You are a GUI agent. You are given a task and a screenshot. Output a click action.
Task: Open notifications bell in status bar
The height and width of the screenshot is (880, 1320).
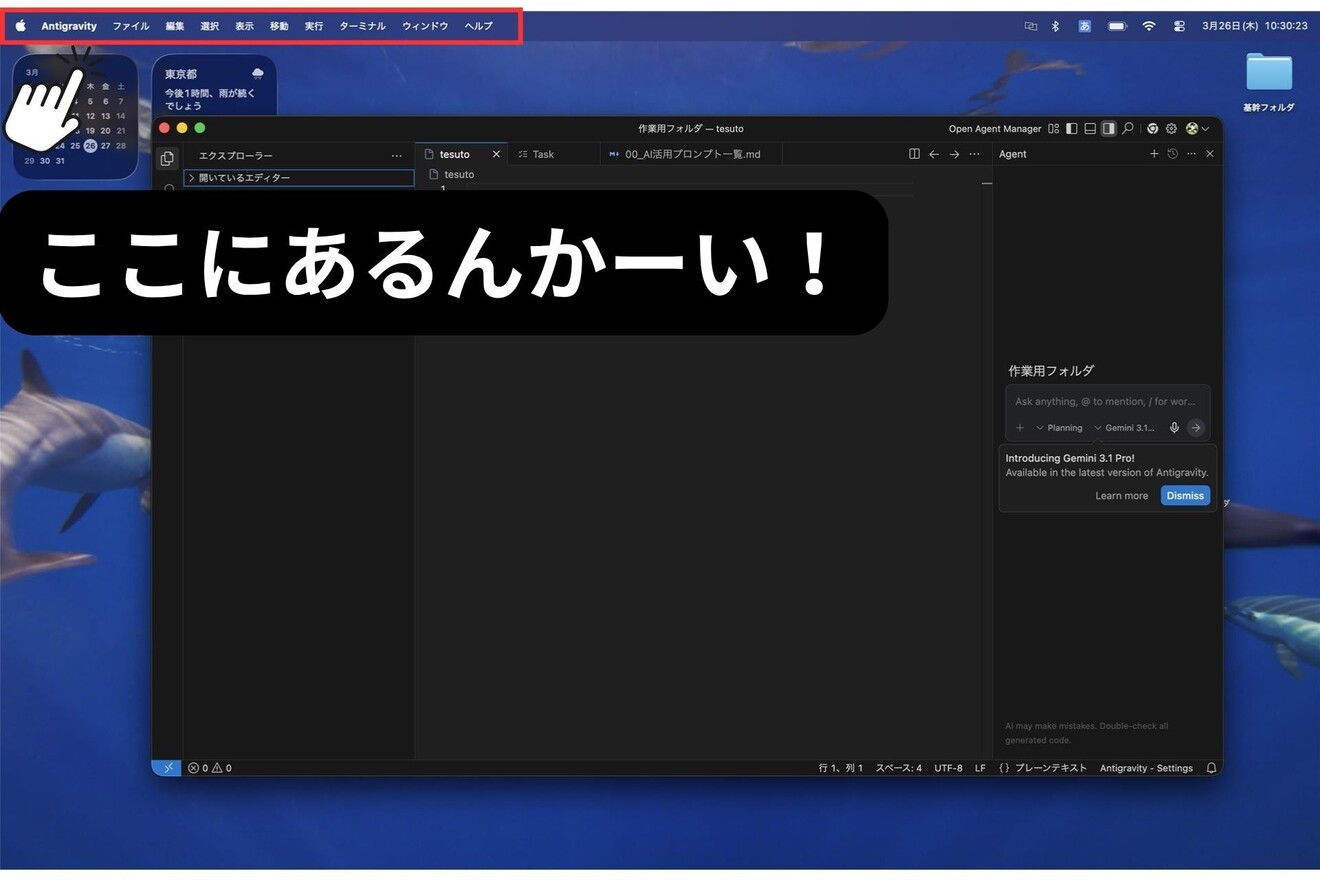(1212, 768)
